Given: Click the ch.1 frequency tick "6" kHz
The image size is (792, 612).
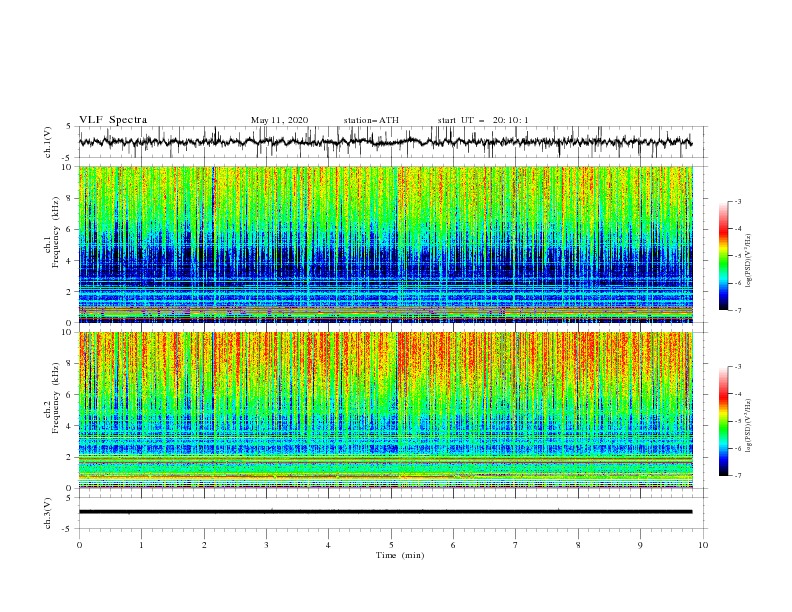Looking at the screenshot, I should [x=69, y=230].
